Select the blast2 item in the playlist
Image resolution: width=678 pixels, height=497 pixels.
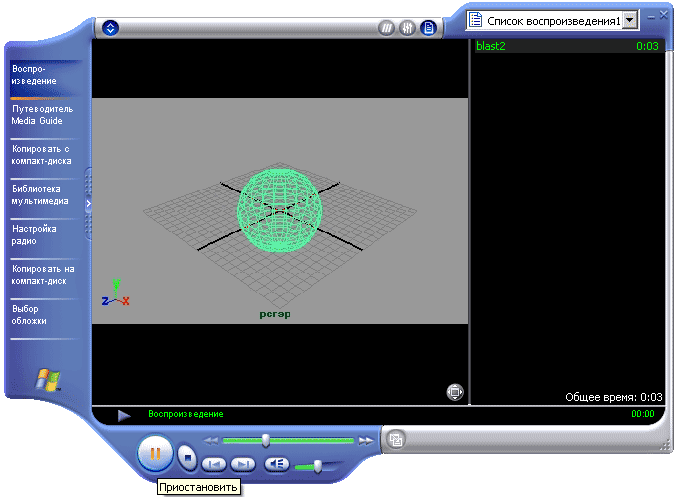(490, 46)
